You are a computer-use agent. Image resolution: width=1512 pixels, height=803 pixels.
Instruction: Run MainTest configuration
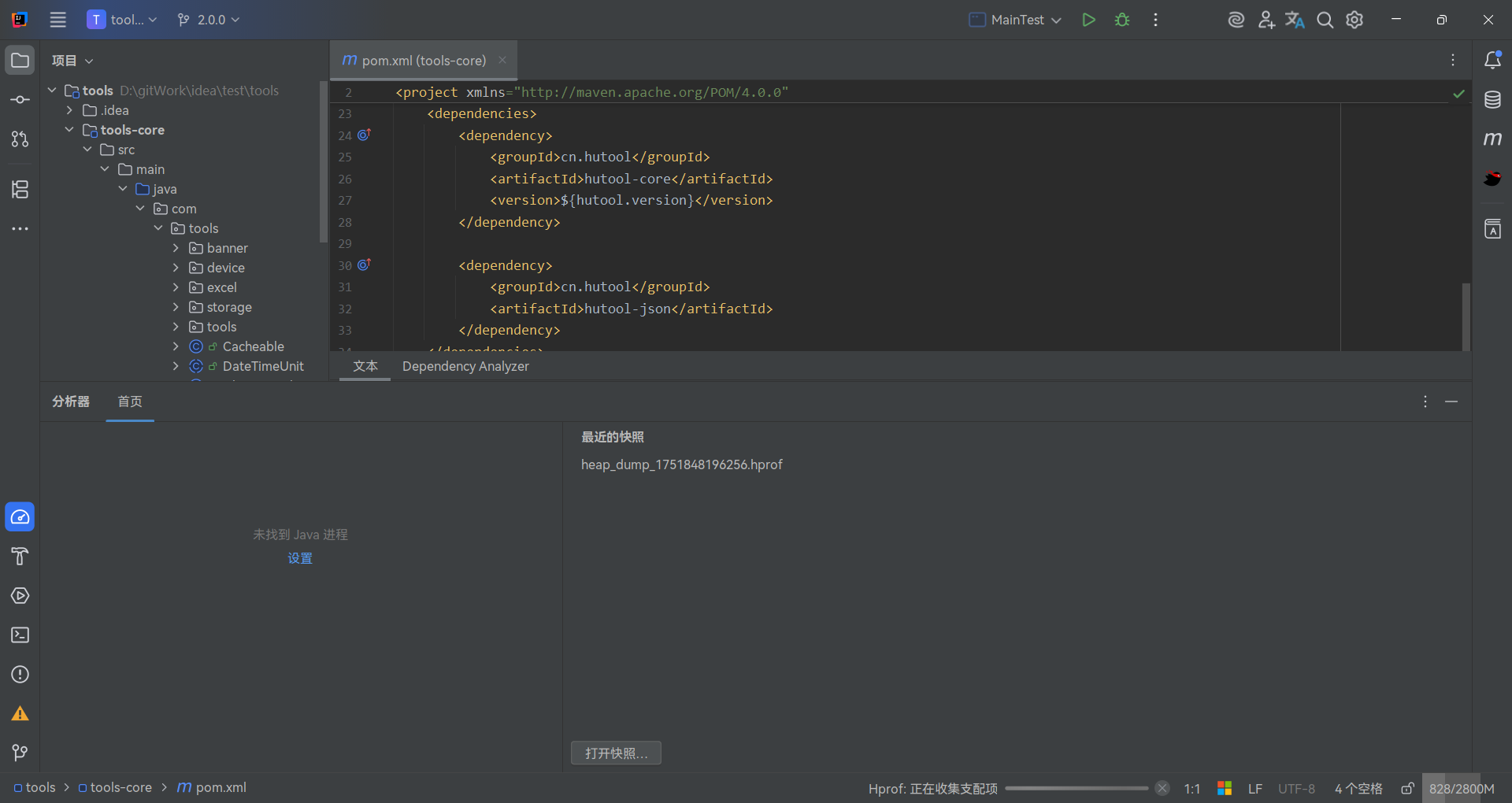(x=1088, y=20)
